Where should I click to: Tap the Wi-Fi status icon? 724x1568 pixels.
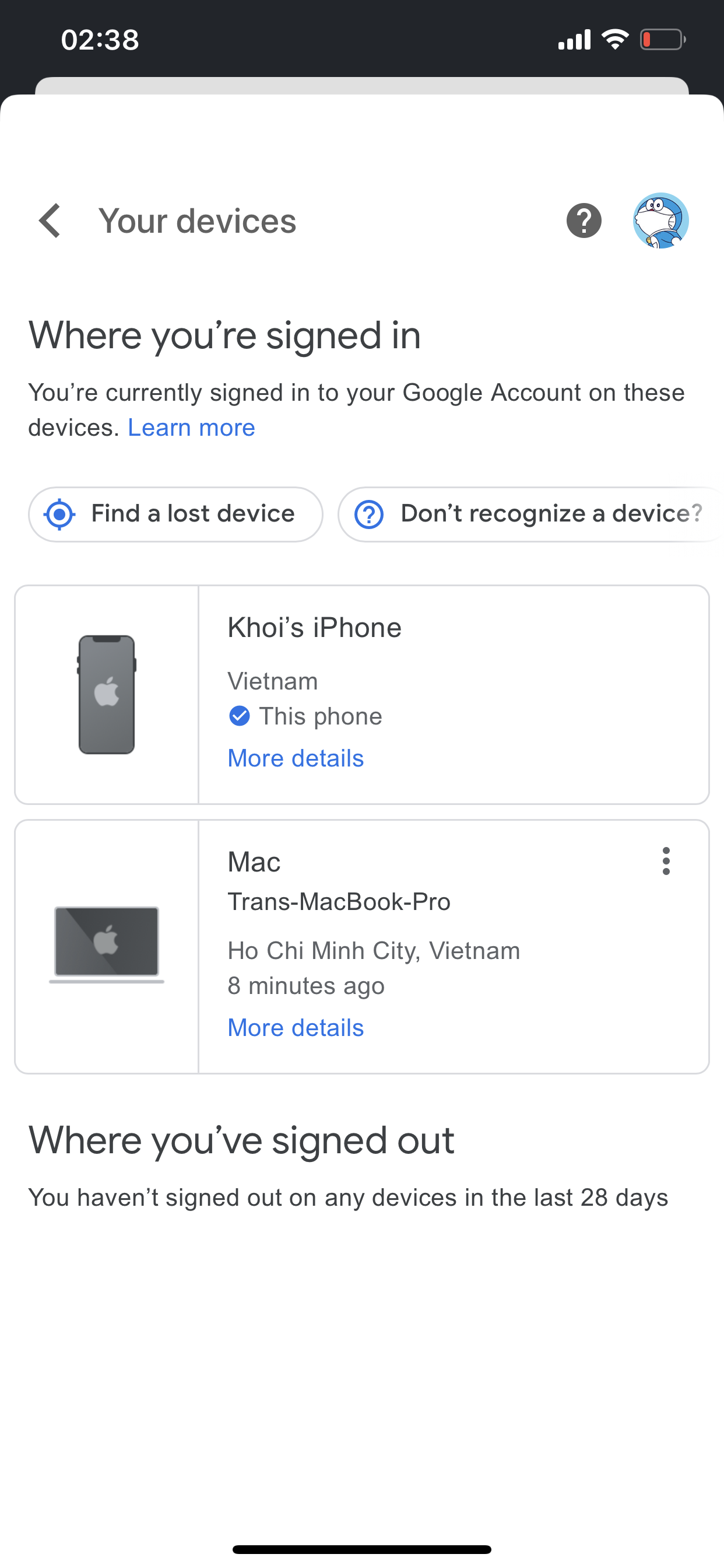click(x=614, y=40)
